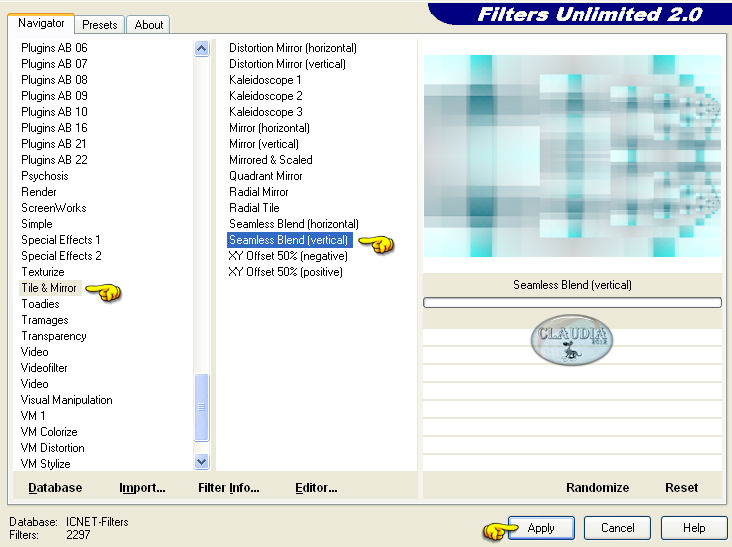Choose XY Offset 50% (positive) filter
The width and height of the screenshot is (732, 547).
pyautogui.click(x=285, y=272)
